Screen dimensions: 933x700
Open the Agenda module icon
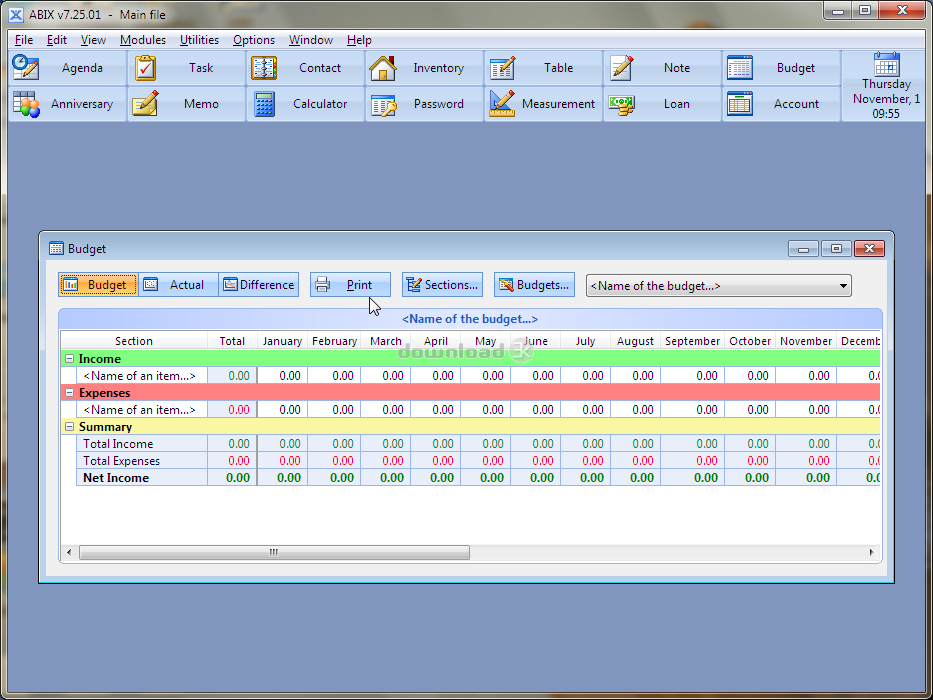[x=25, y=67]
